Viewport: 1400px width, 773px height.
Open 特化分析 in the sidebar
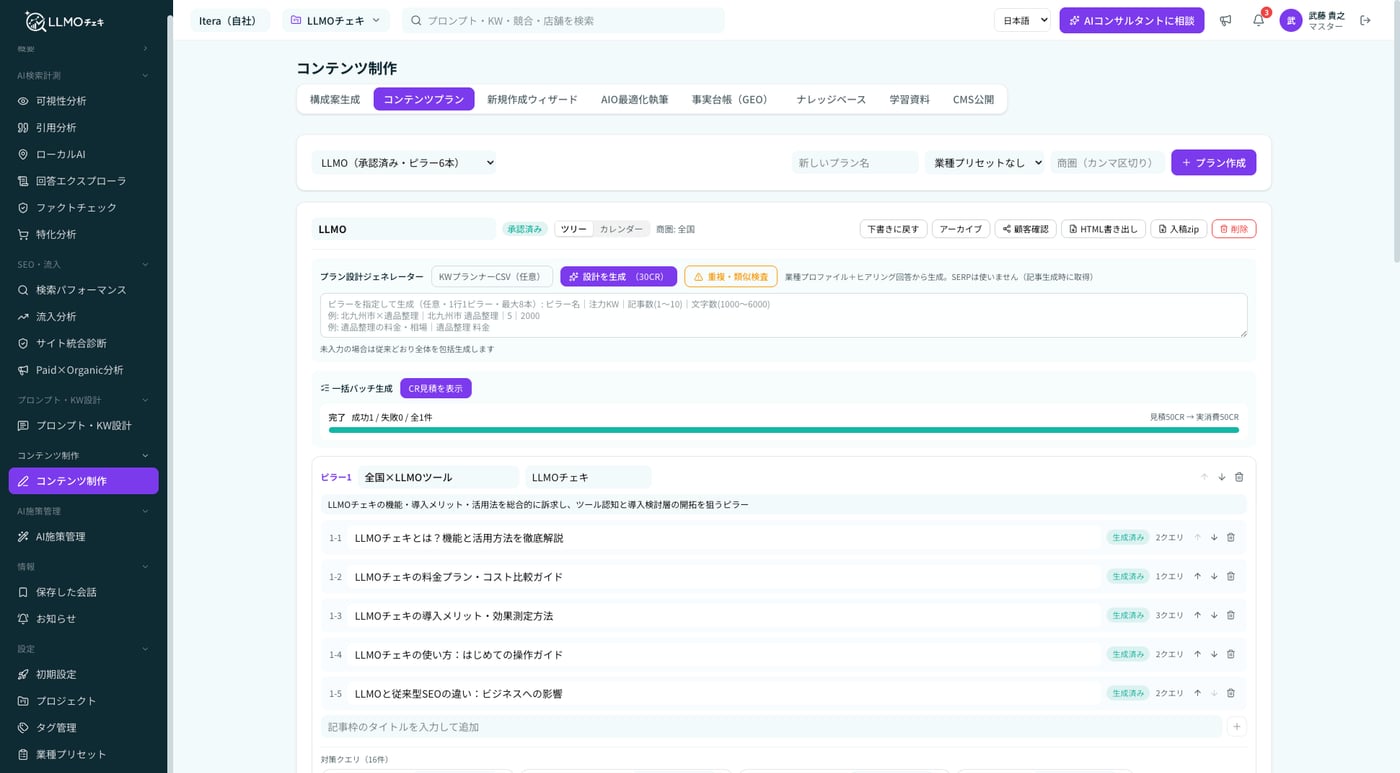coord(83,234)
